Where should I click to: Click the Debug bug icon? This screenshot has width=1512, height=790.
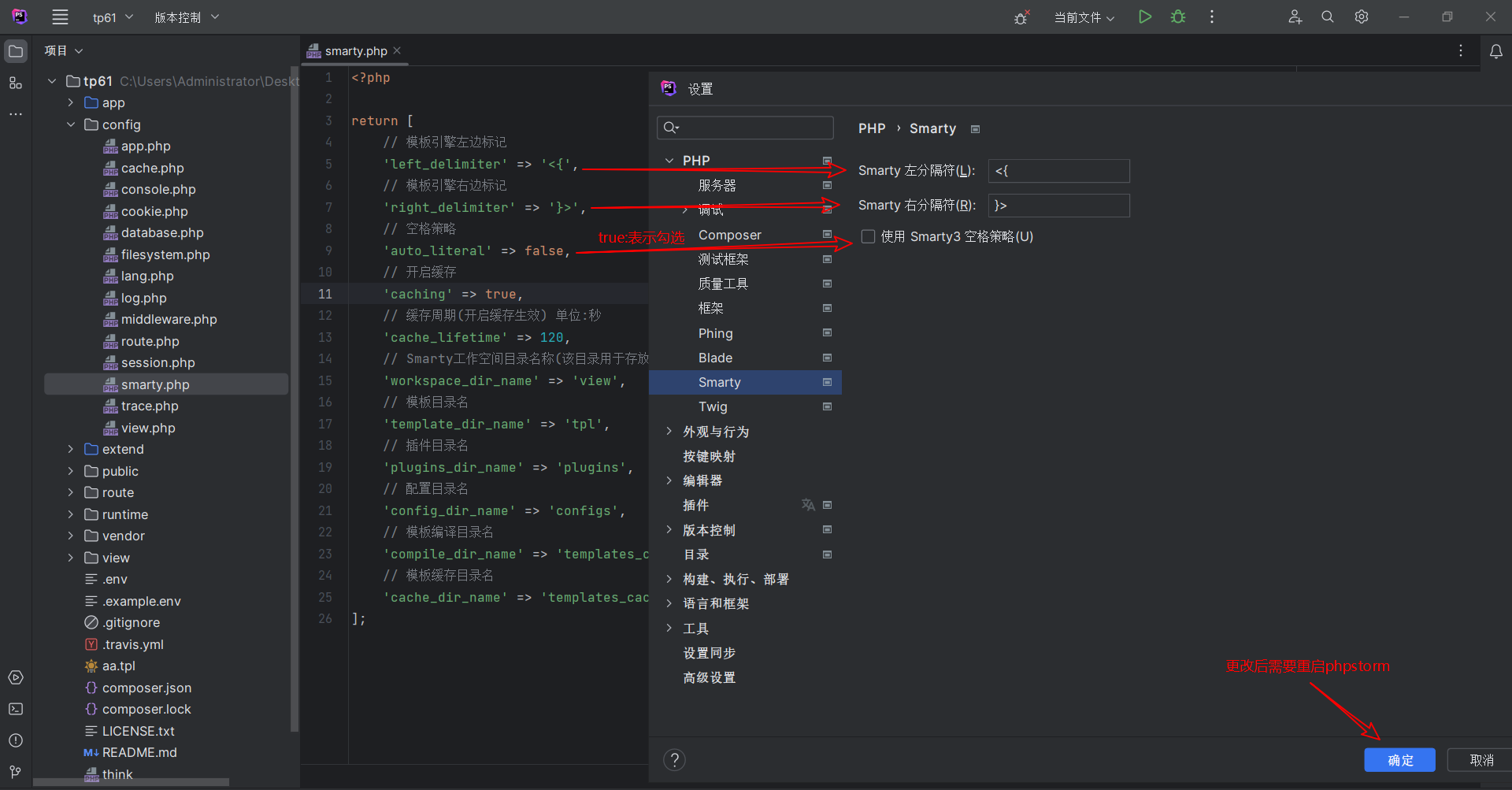(1178, 17)
